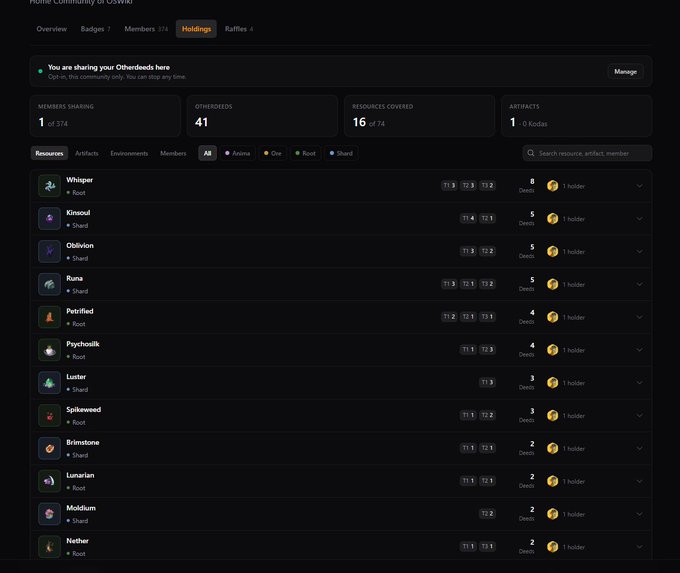This screenshot has height=573, width=680.
Task: Click the Petrified resource icon
Action: click(49, 317)
